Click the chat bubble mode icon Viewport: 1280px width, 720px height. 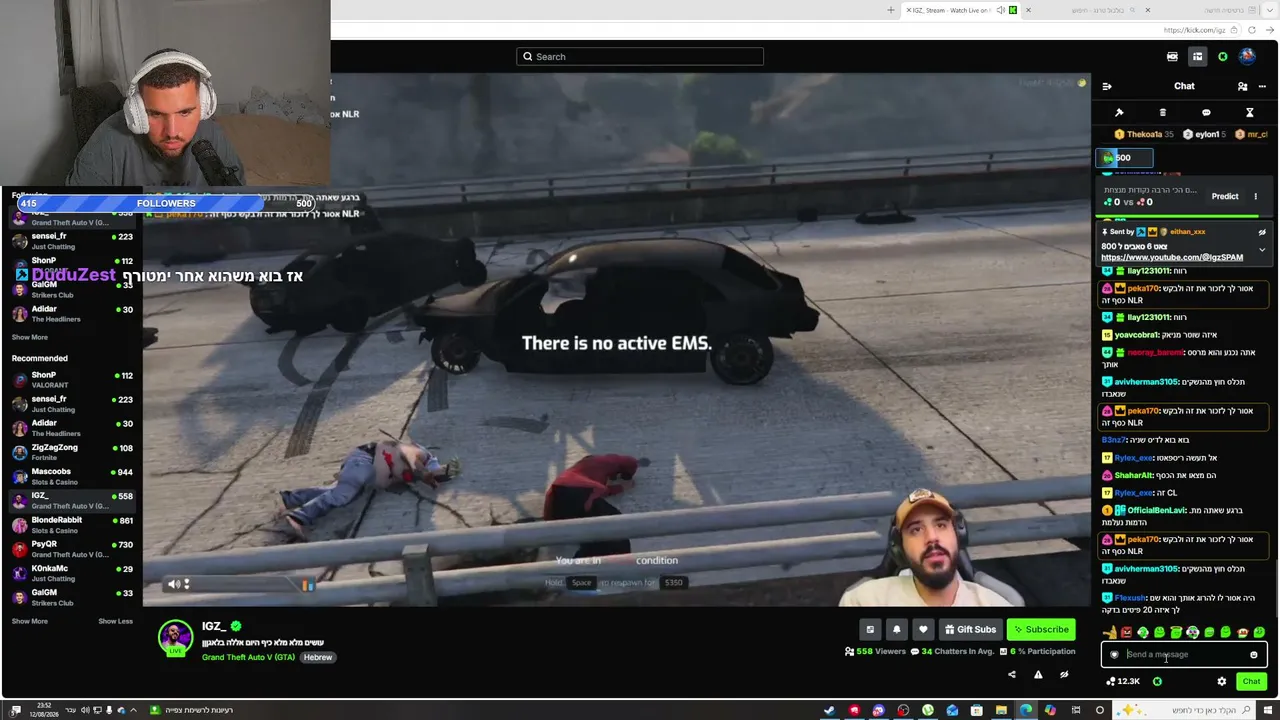(x=1206, y=113)
